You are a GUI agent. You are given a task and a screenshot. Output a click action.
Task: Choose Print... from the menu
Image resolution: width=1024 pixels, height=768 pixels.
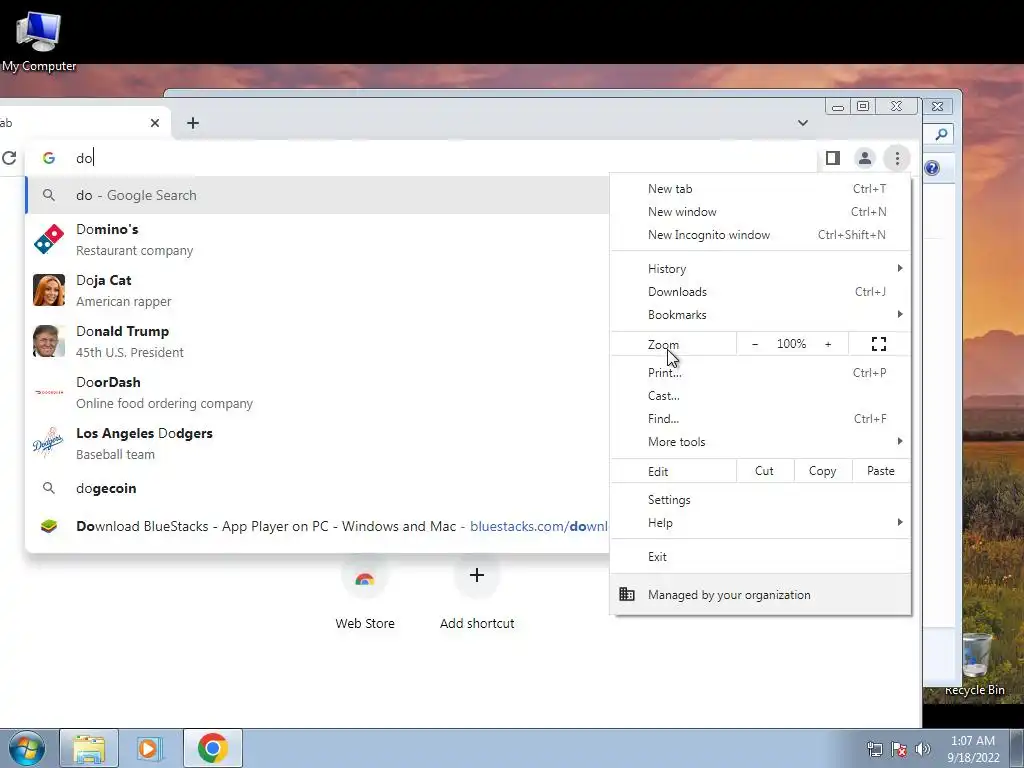[760, 372]
